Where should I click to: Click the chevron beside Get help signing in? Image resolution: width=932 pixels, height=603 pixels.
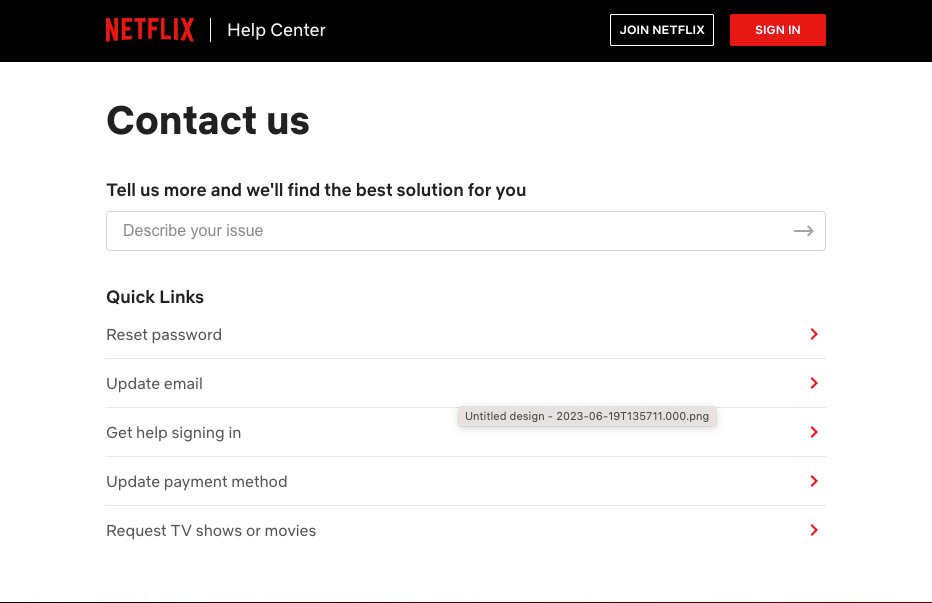[x=814, y=432]
